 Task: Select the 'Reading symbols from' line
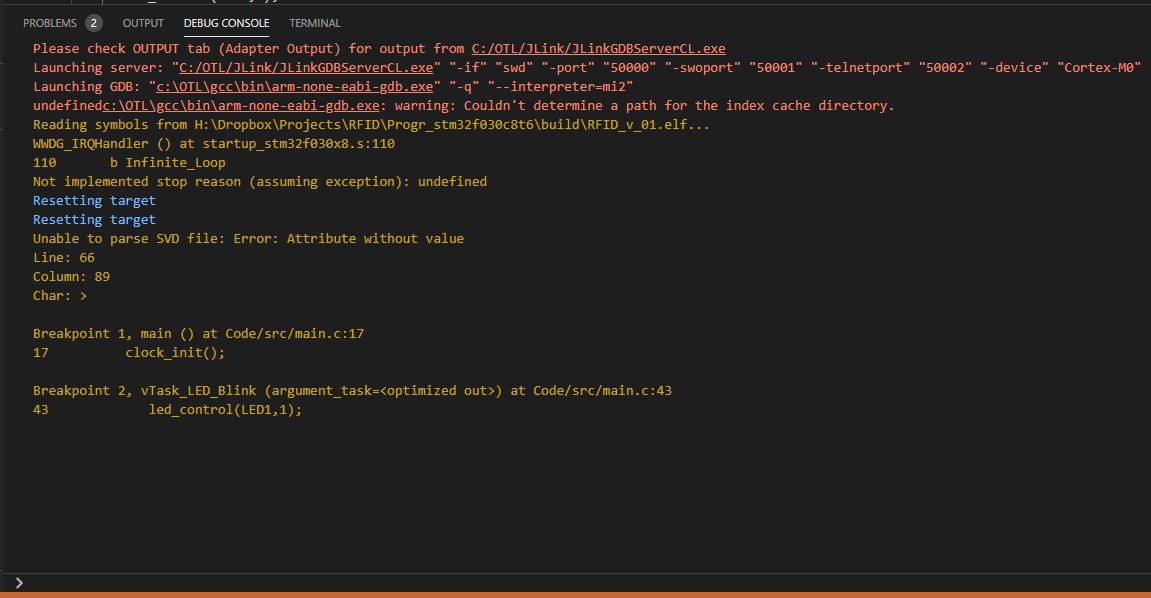[x=371, y=125]
